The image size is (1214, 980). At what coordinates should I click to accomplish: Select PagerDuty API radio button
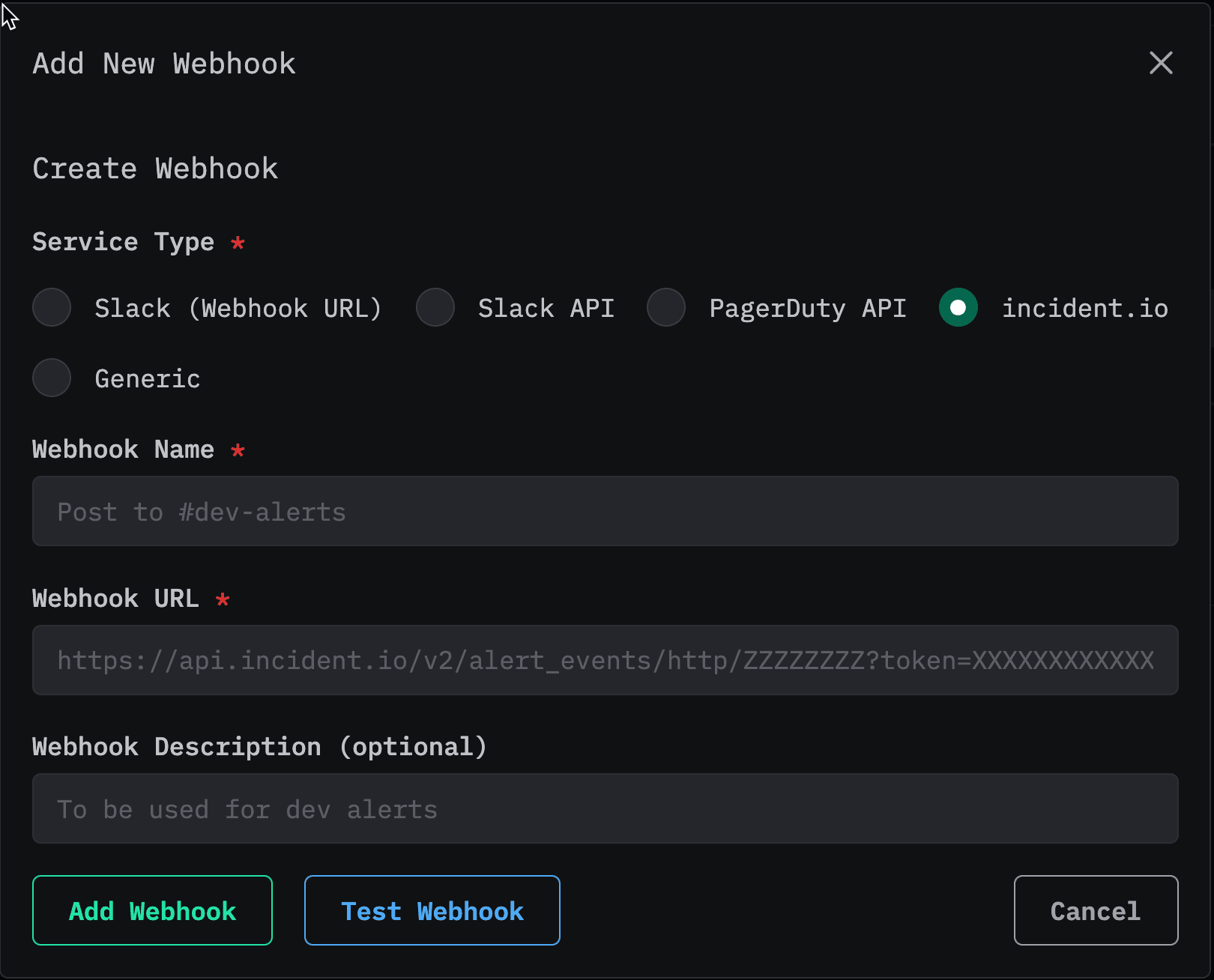pyautogui.click(x=666, y=308)
